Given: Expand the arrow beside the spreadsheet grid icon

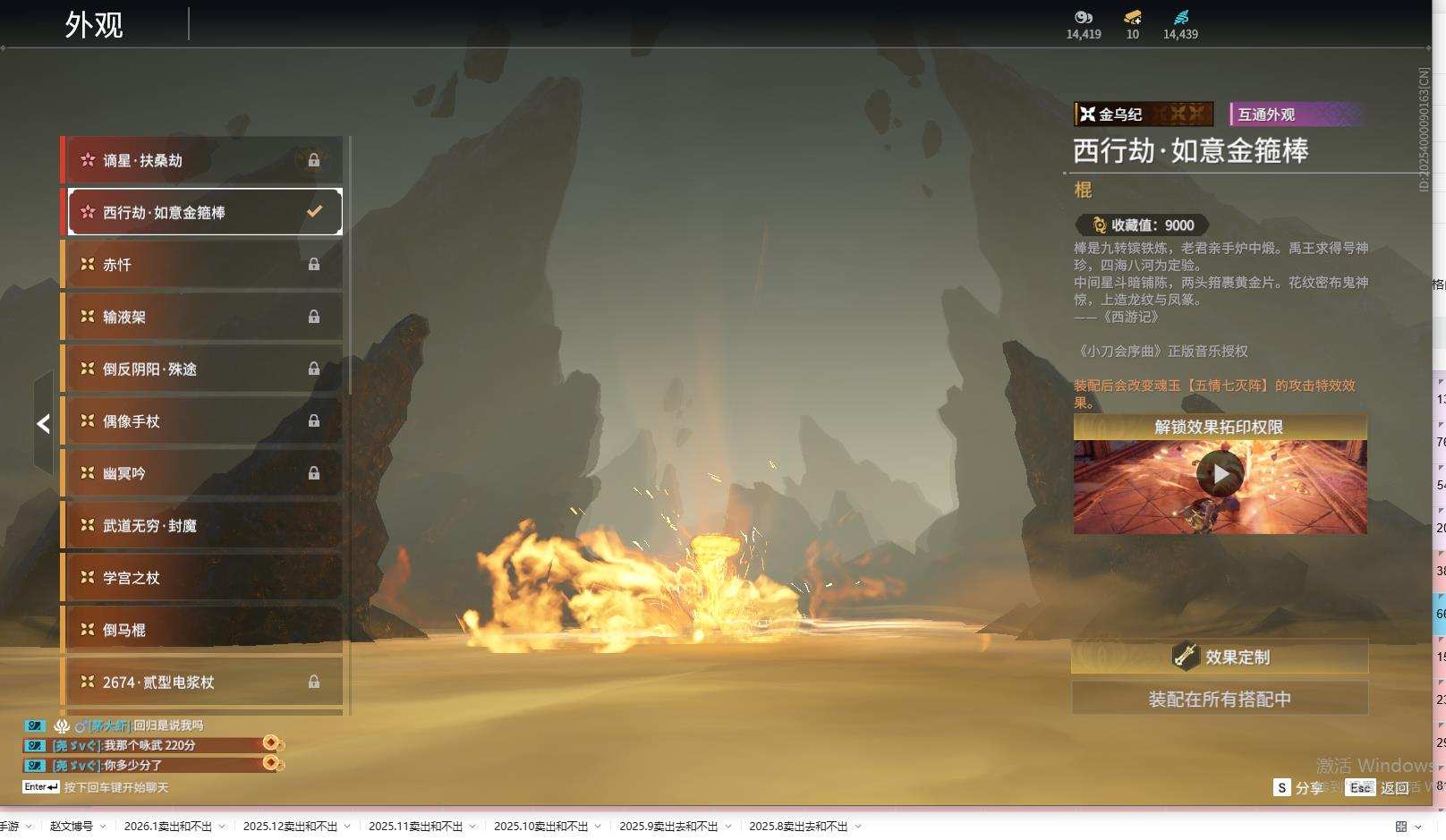Looking at the screenshot, I should click(1418, 827).
